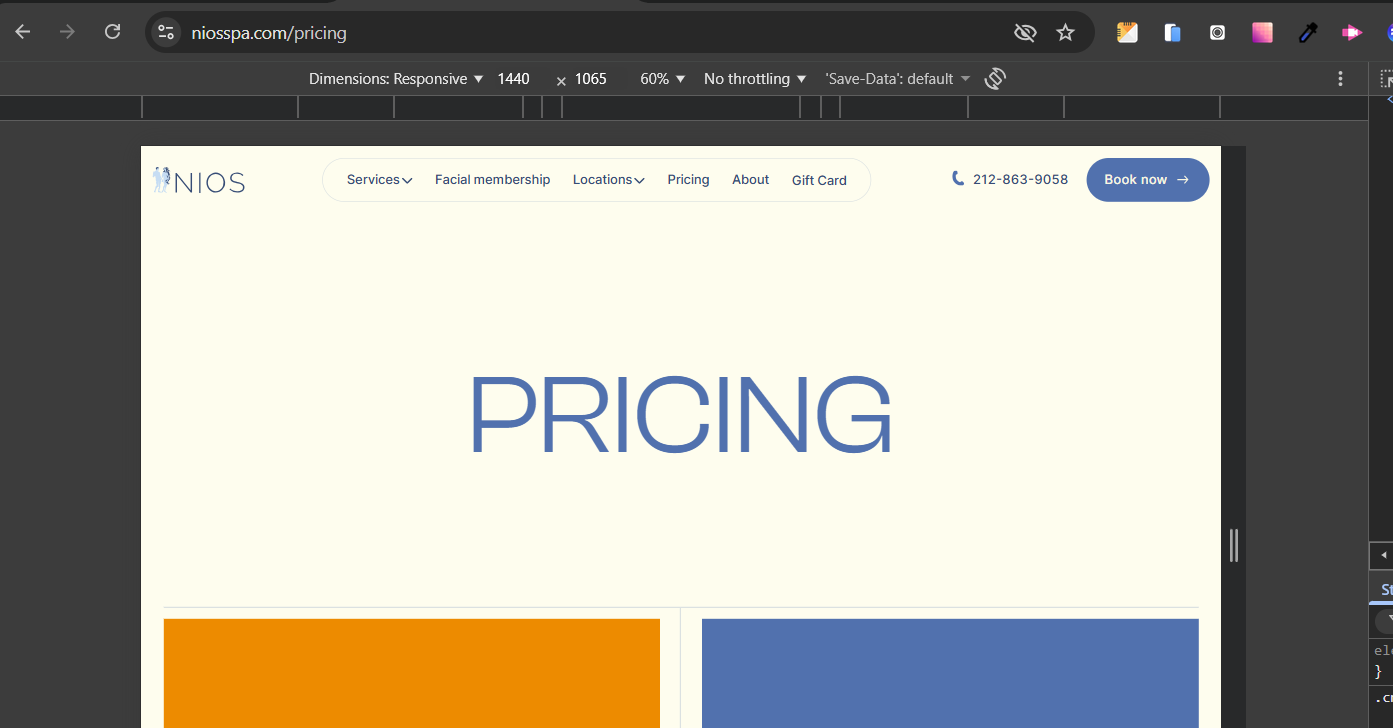Open the 'Save-Data': default dropdown

pos(897,78)
